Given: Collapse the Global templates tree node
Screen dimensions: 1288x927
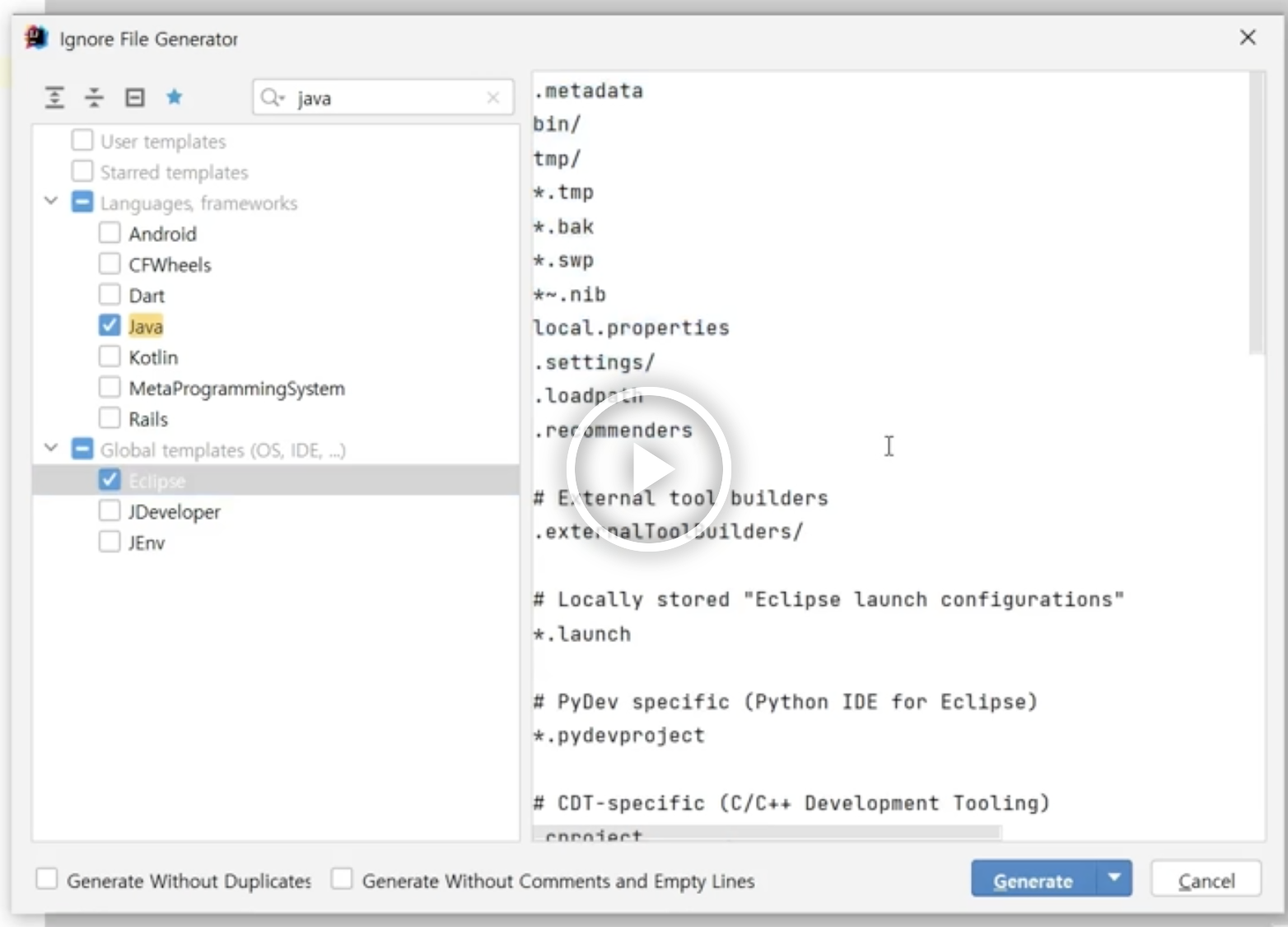Looking at the screenshot, I should point(51,449).
